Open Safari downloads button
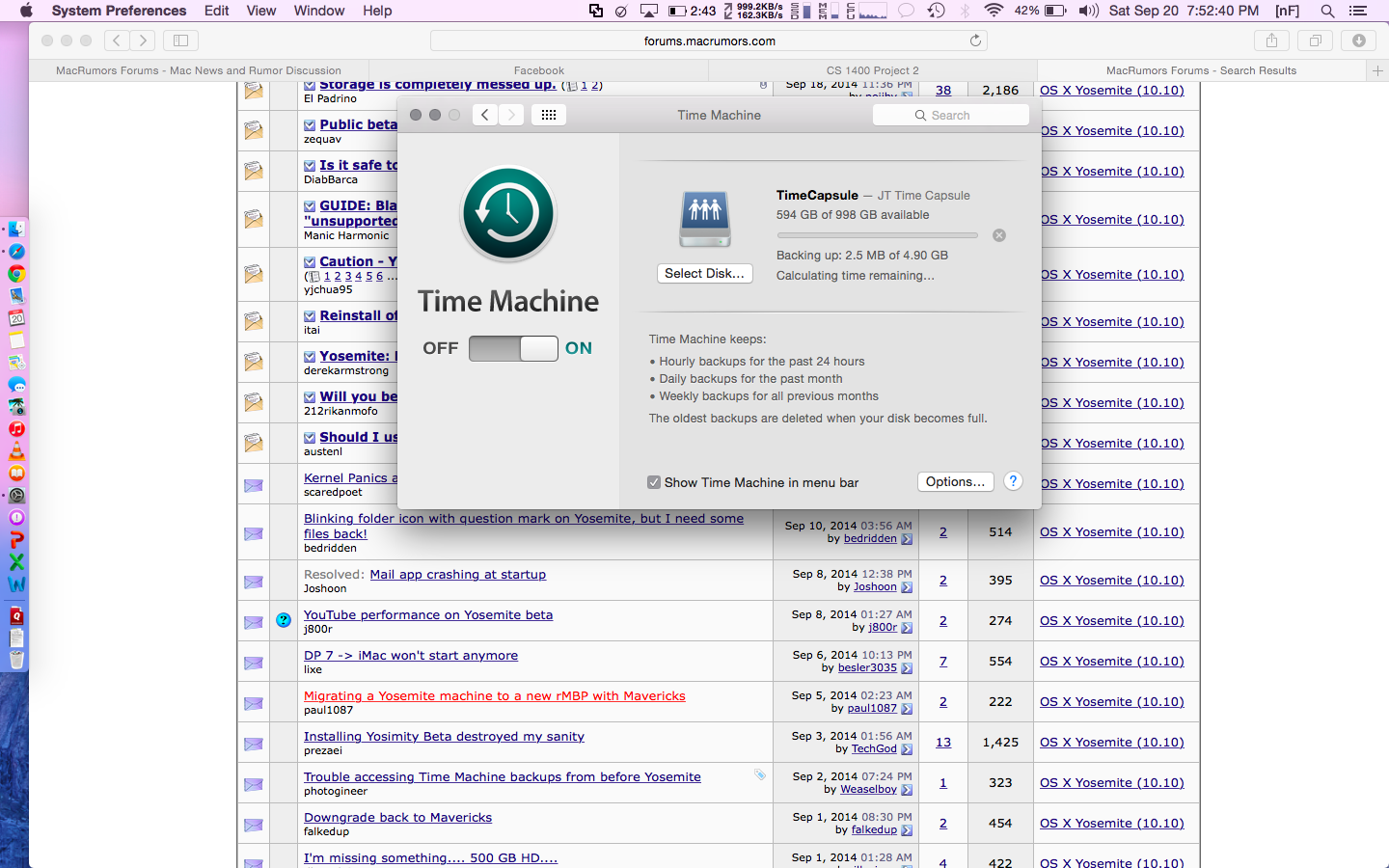The image size is (1389, 868). (x=1358, y=41)
